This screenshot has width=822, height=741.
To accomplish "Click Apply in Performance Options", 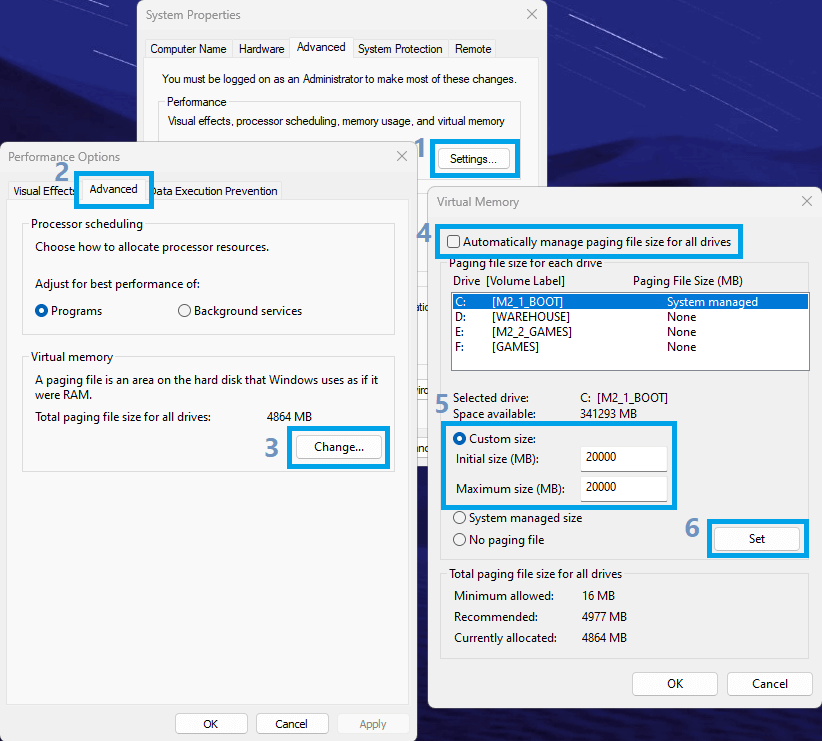I will pyautogui.click(x=373, y=724).
